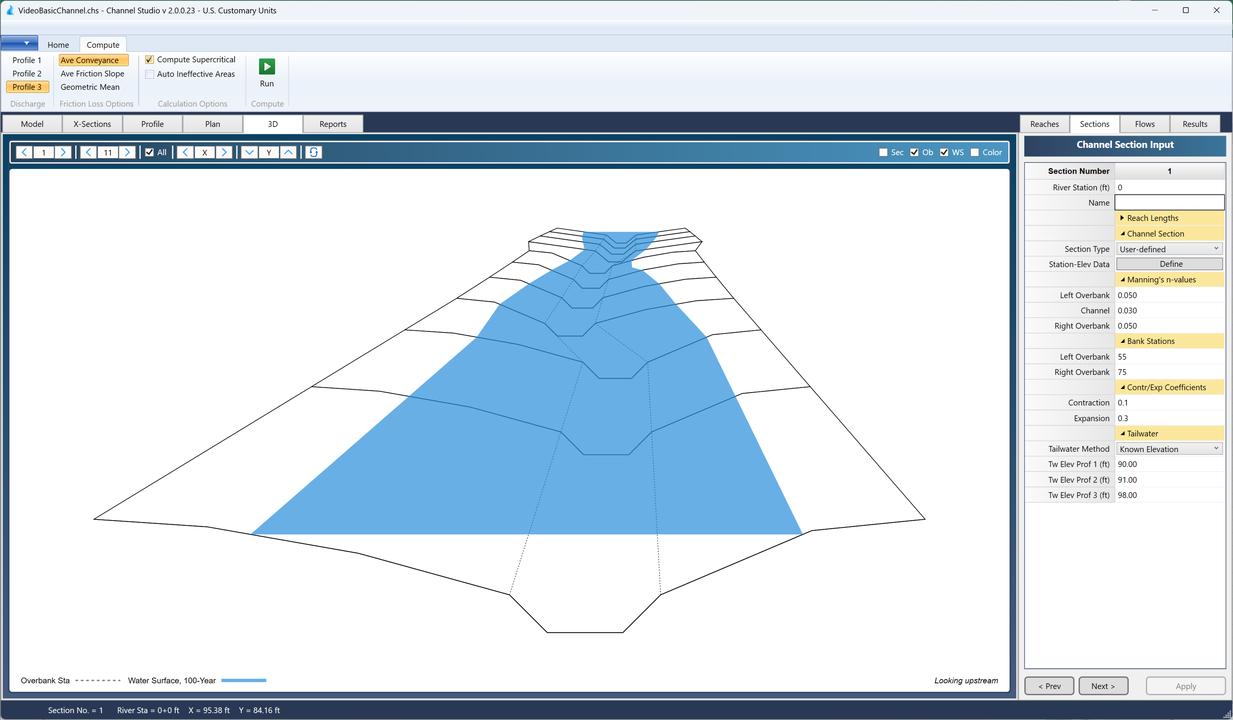This screenshot has width=1233, height=720.
Task: Click the upward view angle chevron icon
Action: coord(287,152)
